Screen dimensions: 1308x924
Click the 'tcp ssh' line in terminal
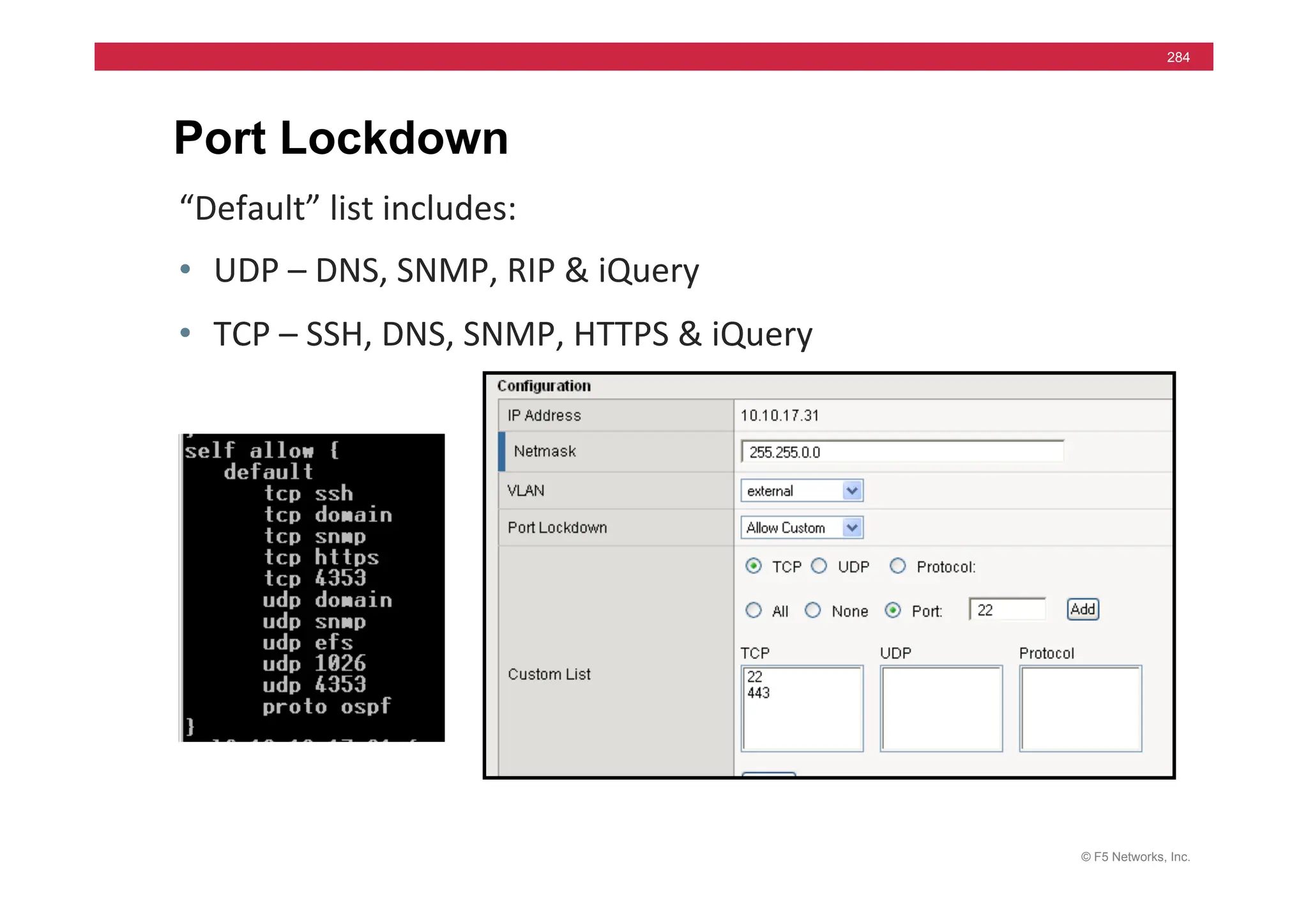pos(308,493)
